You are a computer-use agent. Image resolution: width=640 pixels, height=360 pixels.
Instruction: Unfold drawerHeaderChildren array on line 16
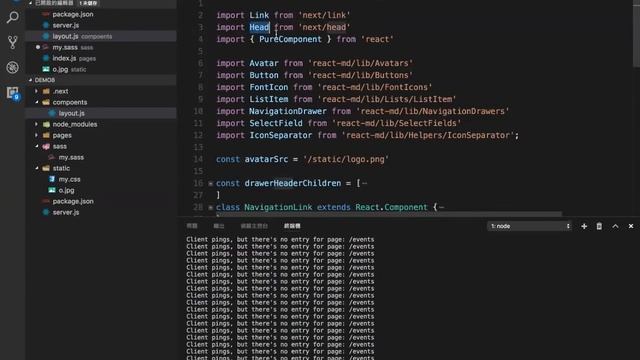point(211,184)
